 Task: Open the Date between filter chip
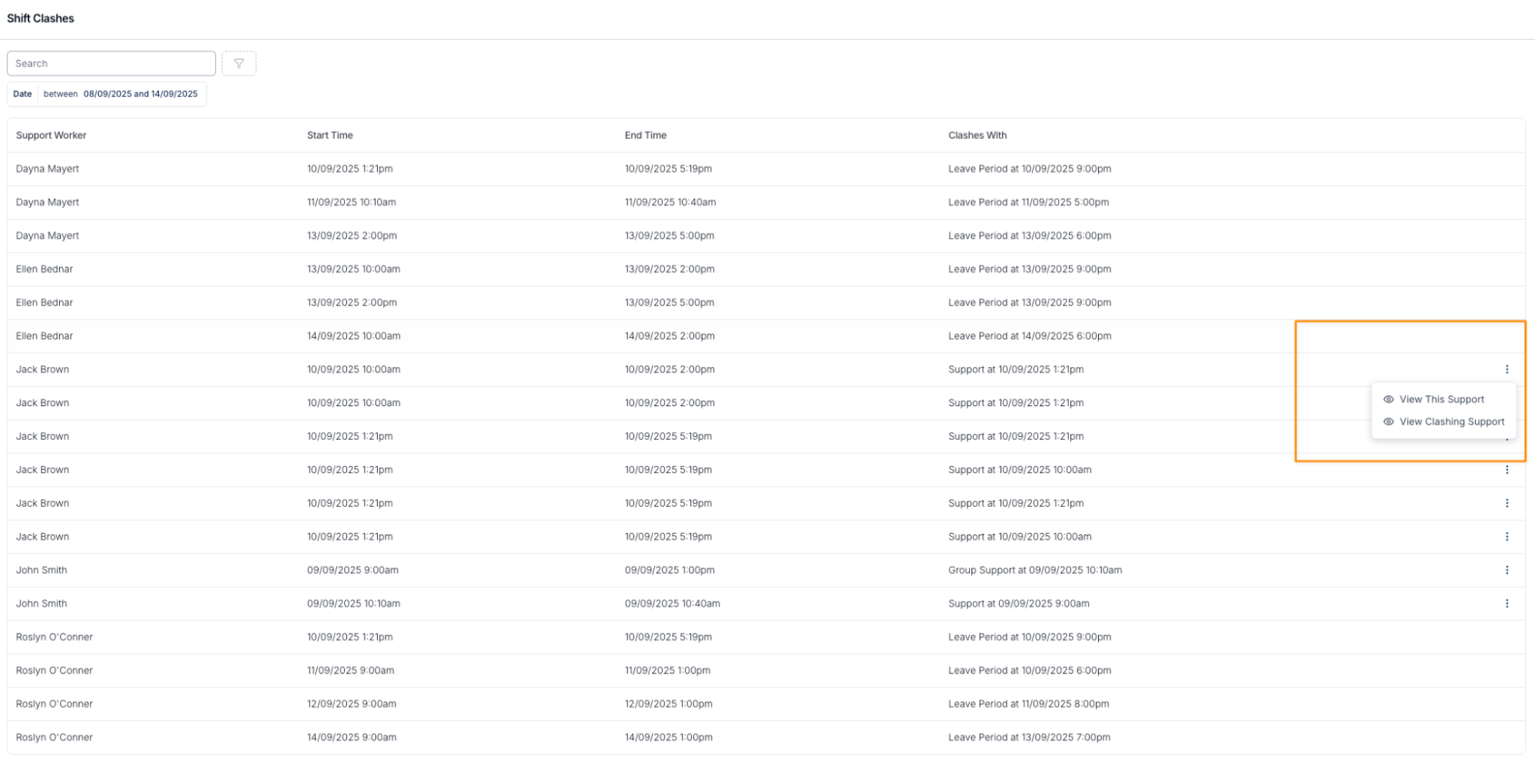pyautogui.click(x=107, y=94)
